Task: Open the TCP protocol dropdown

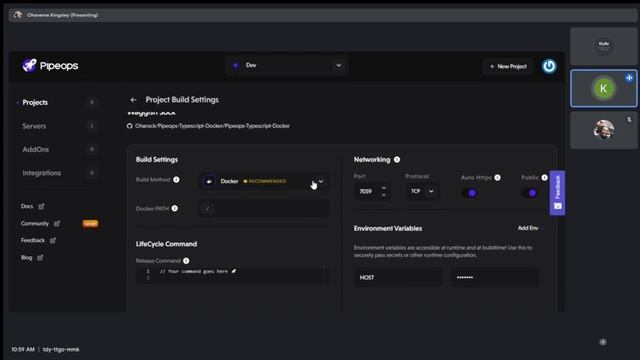Action: [x=422, y=191]
